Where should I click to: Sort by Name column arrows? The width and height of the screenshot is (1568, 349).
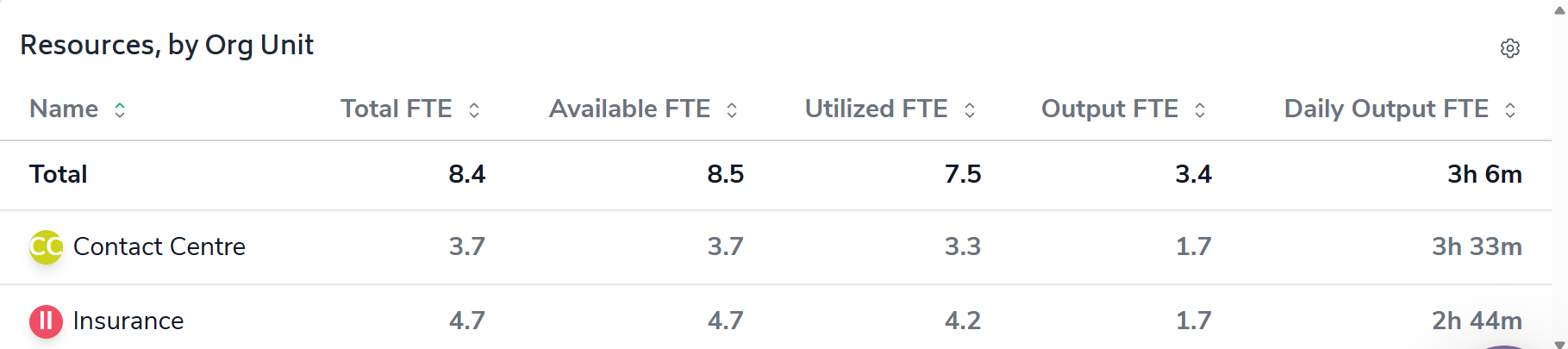tap(120, 109)
